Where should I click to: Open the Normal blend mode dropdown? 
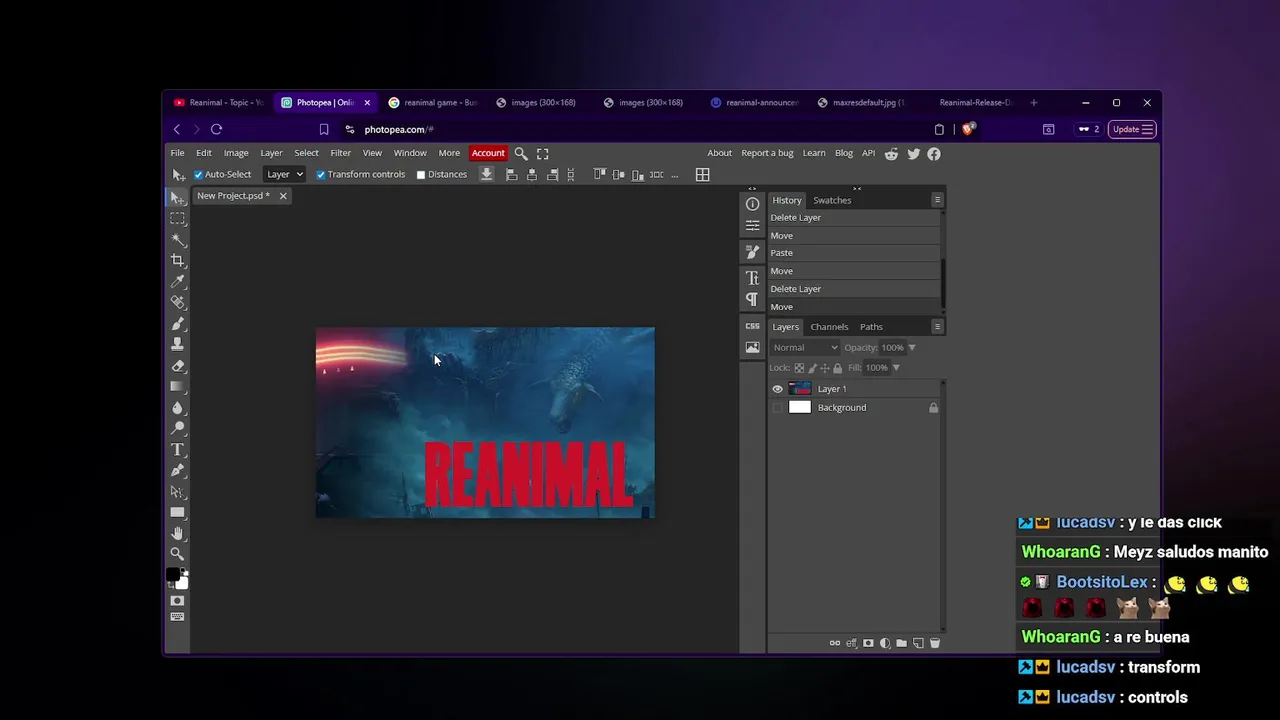(x=804, y=347)
